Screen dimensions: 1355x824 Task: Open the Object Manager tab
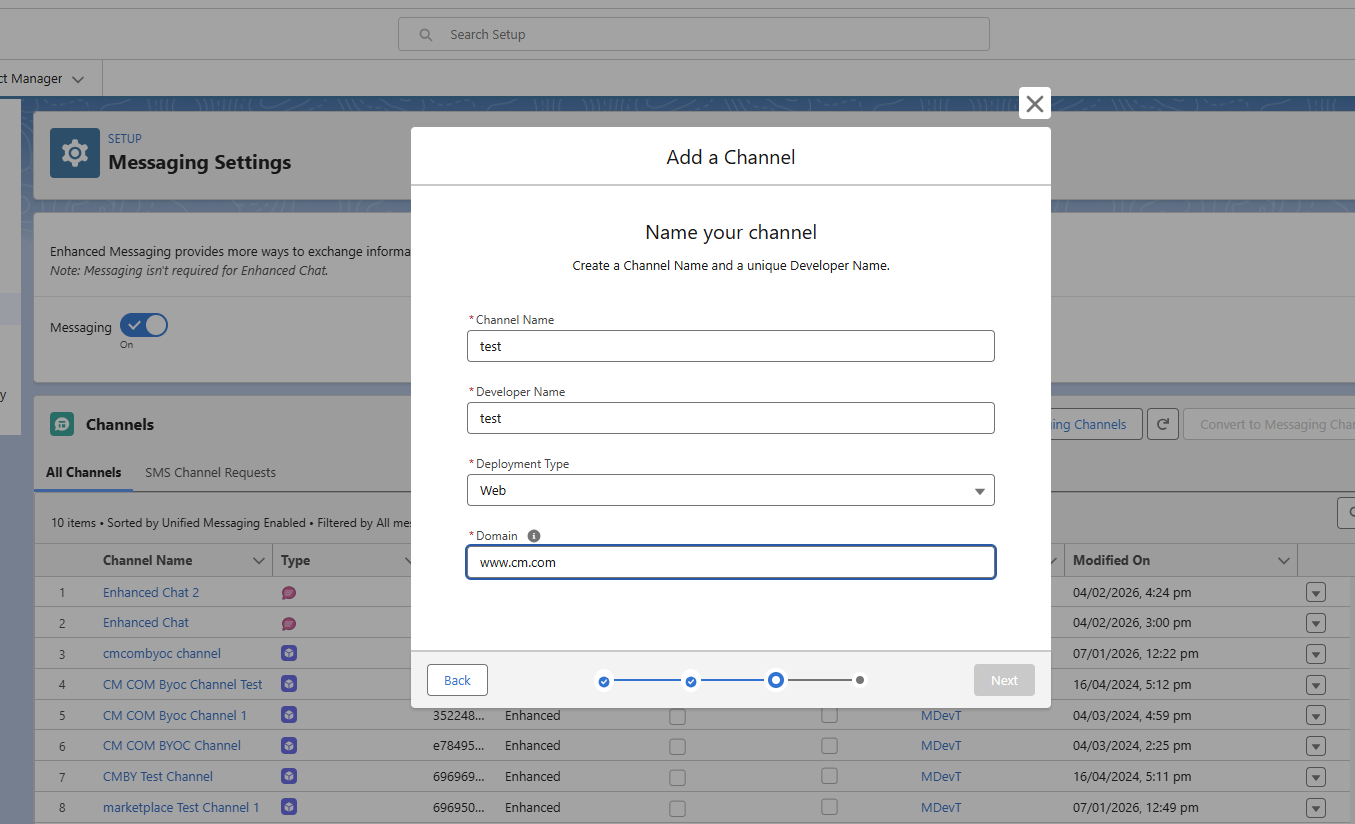(x=31, y=78)
